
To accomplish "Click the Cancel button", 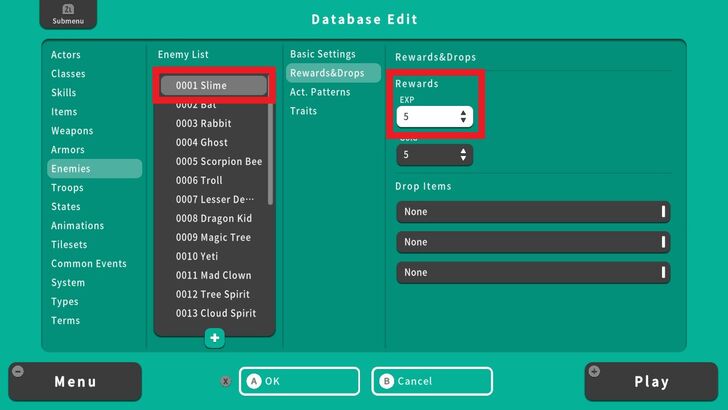I will tap(433, 381).
